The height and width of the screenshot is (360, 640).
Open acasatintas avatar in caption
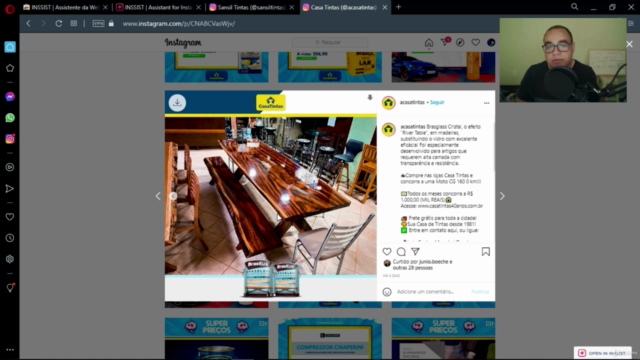click(389, 130)
